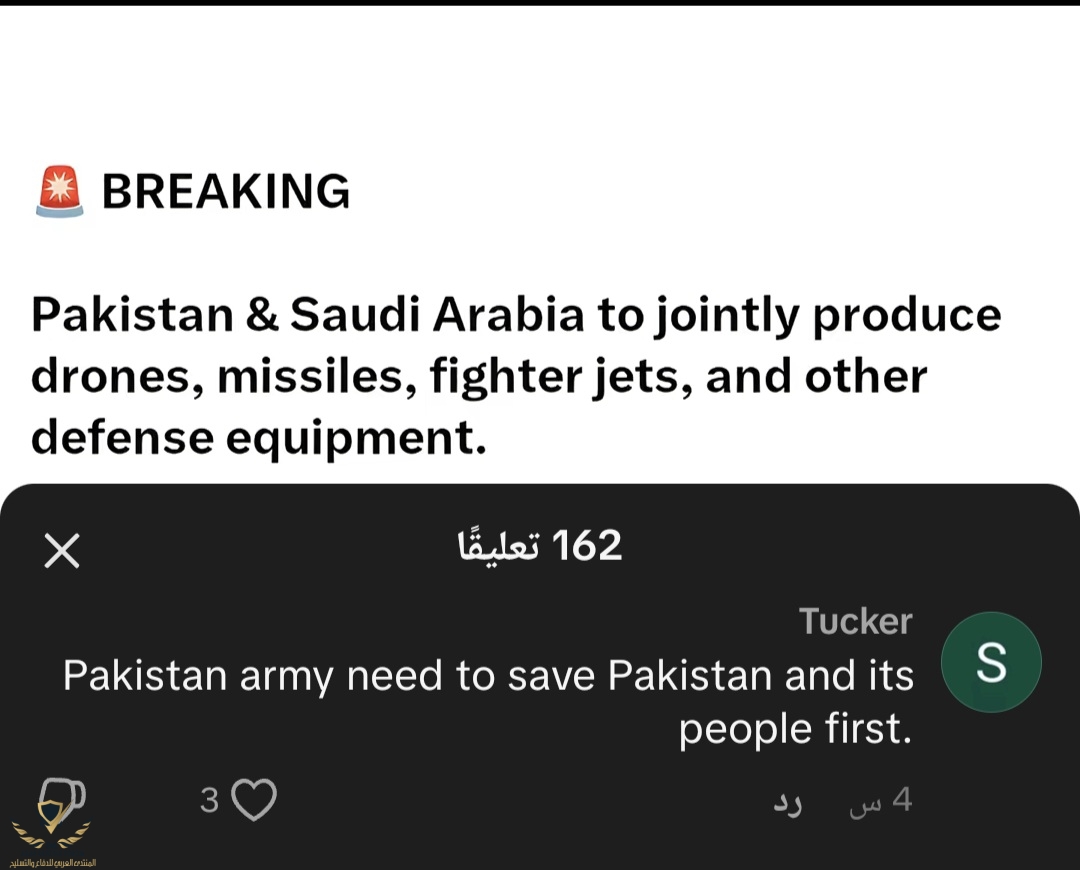
Task: Click the BREAKING headline word
Action: (x=226, y=191)
